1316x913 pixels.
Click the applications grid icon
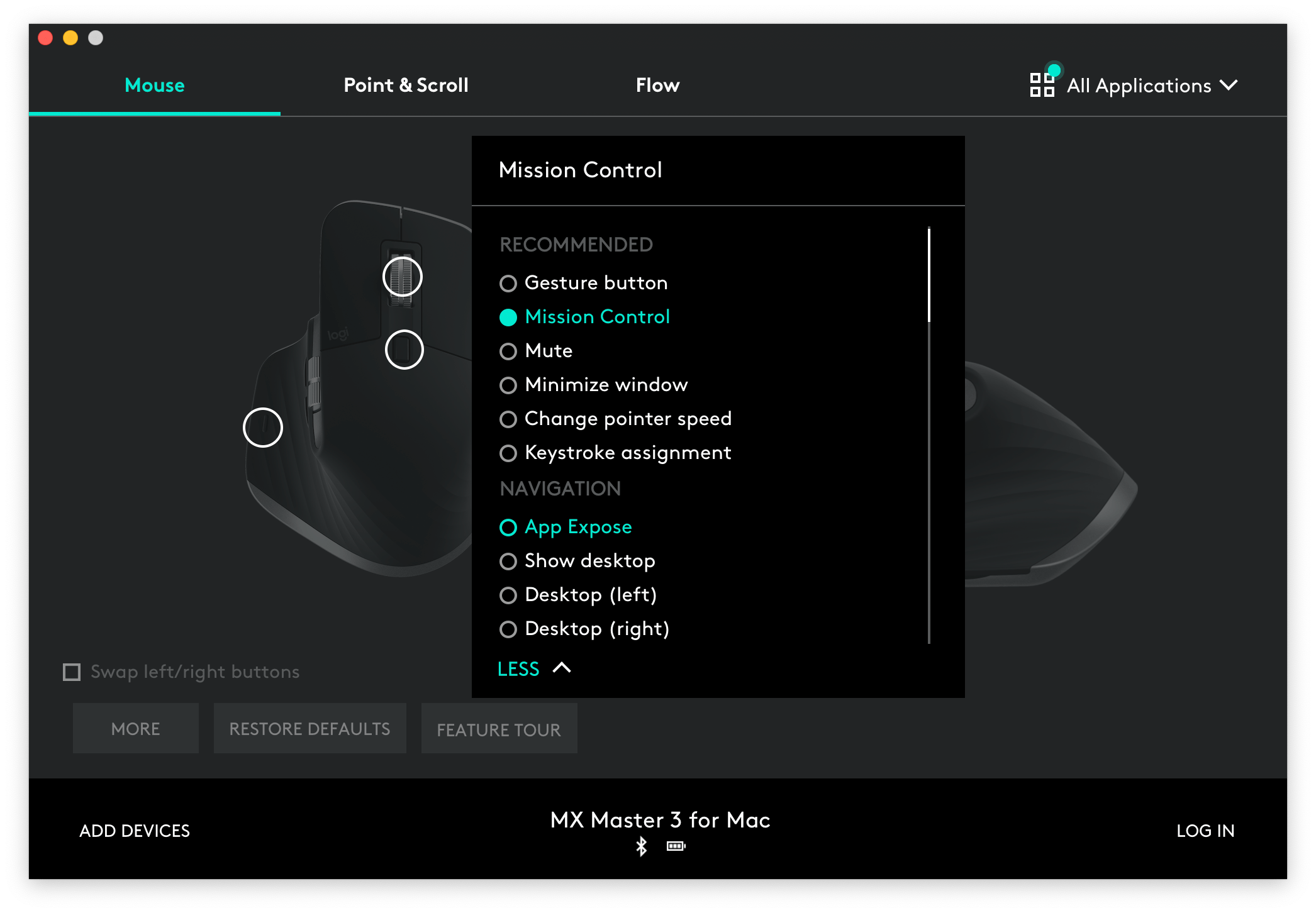tap(1042, 85)
